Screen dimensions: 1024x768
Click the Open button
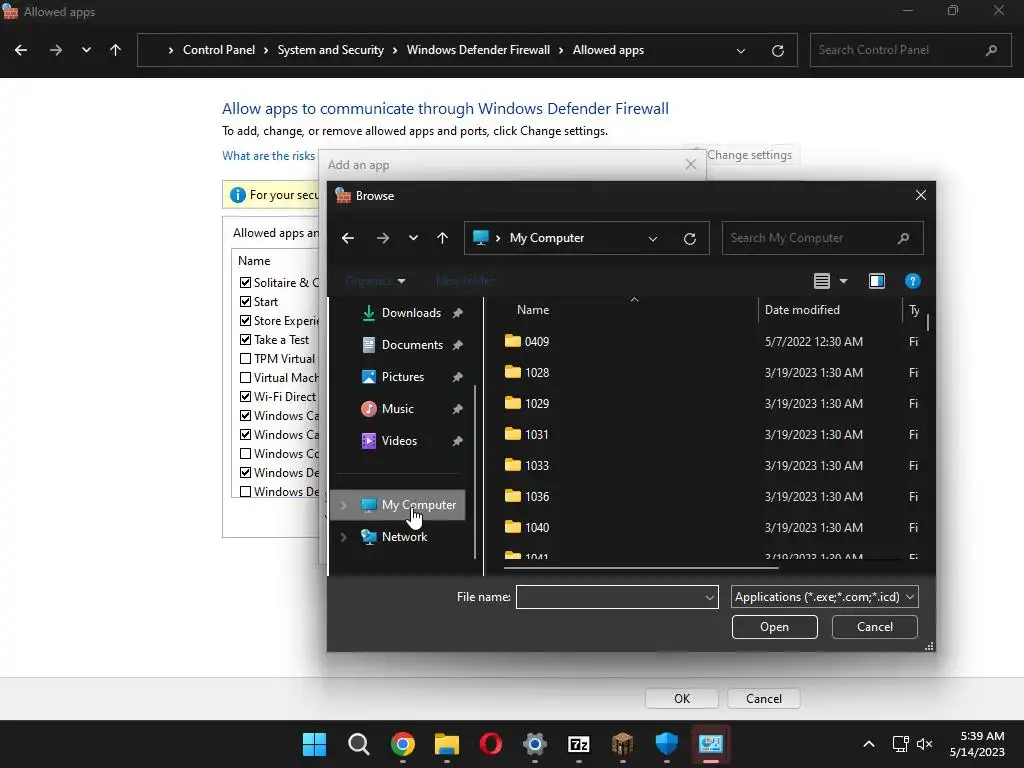775,627
